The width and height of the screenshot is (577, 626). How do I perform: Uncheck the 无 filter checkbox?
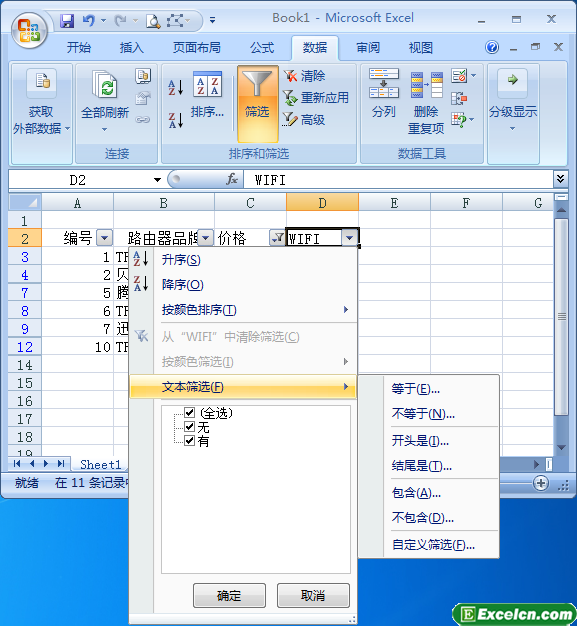[190, 427]
